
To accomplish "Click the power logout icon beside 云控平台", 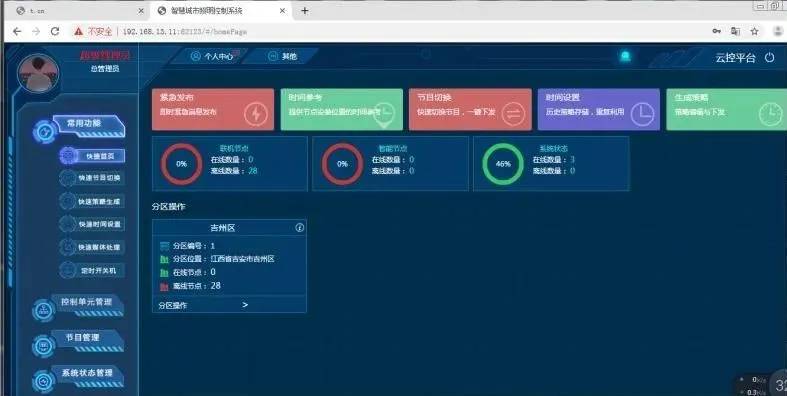I will pyautogui.click(x=769, y=57).
